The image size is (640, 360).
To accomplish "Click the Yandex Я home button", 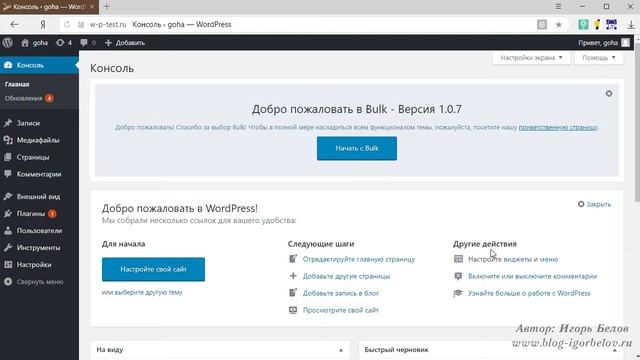I will (42, 24).
